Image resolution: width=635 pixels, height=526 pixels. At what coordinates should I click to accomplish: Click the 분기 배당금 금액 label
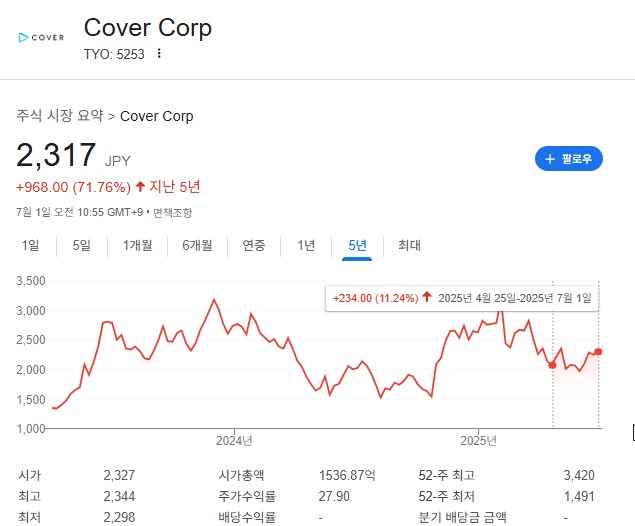click(462, 517)
